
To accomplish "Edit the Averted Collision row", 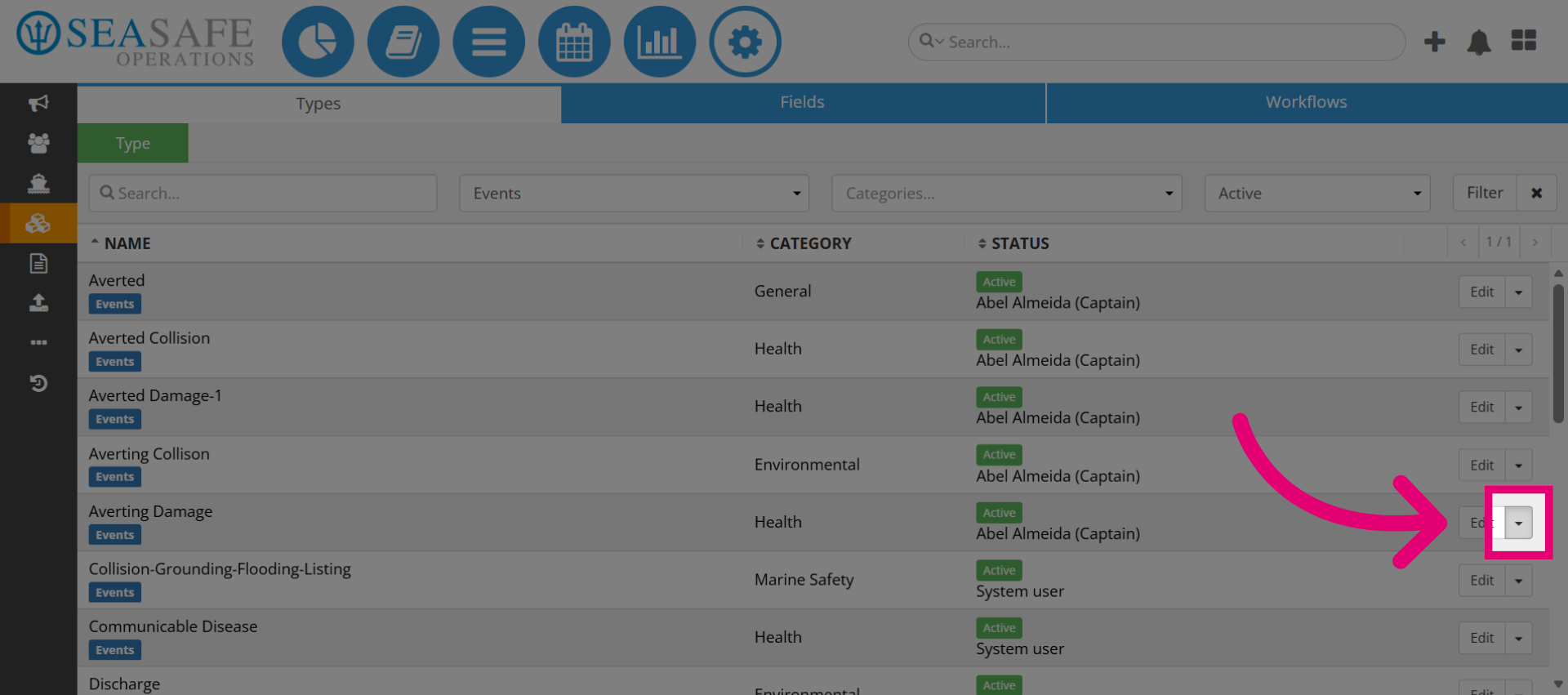I will point(1481,350).
